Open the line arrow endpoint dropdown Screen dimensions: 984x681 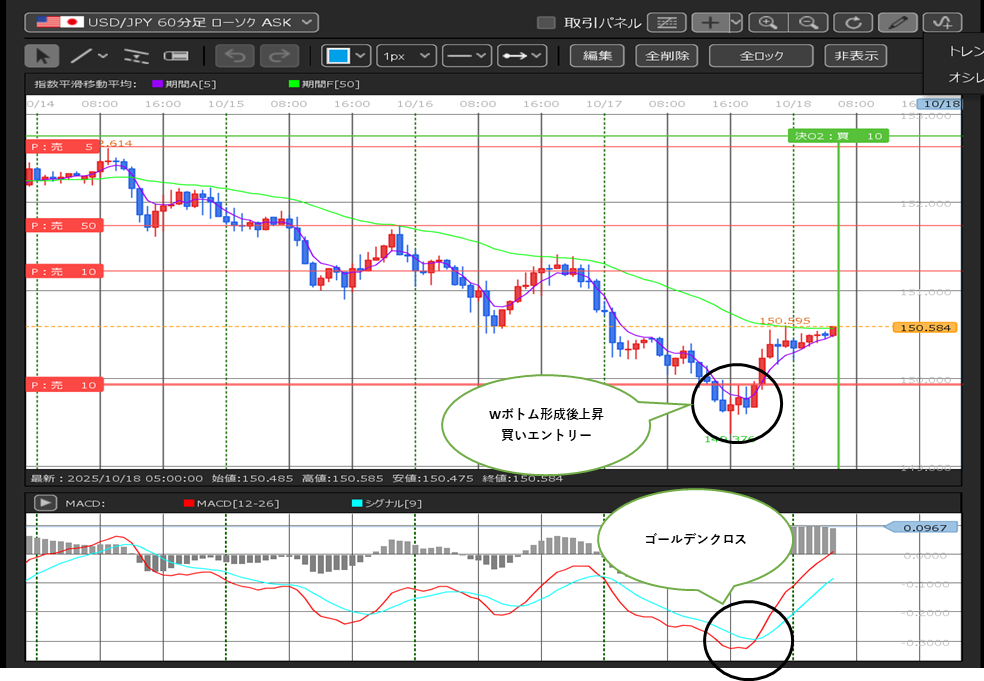pyautogui.click(x=523, y=56)
